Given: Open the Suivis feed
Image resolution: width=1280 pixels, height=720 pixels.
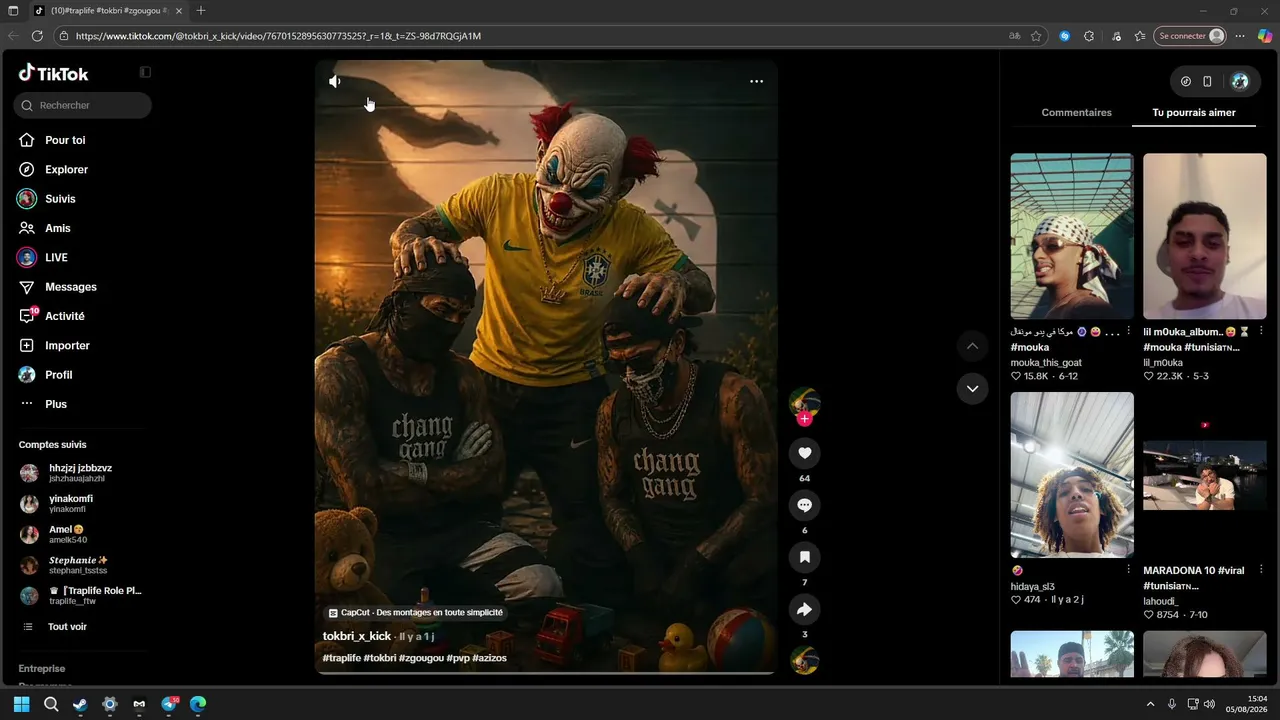Looking at the screenshot, I should coord(60,199).
